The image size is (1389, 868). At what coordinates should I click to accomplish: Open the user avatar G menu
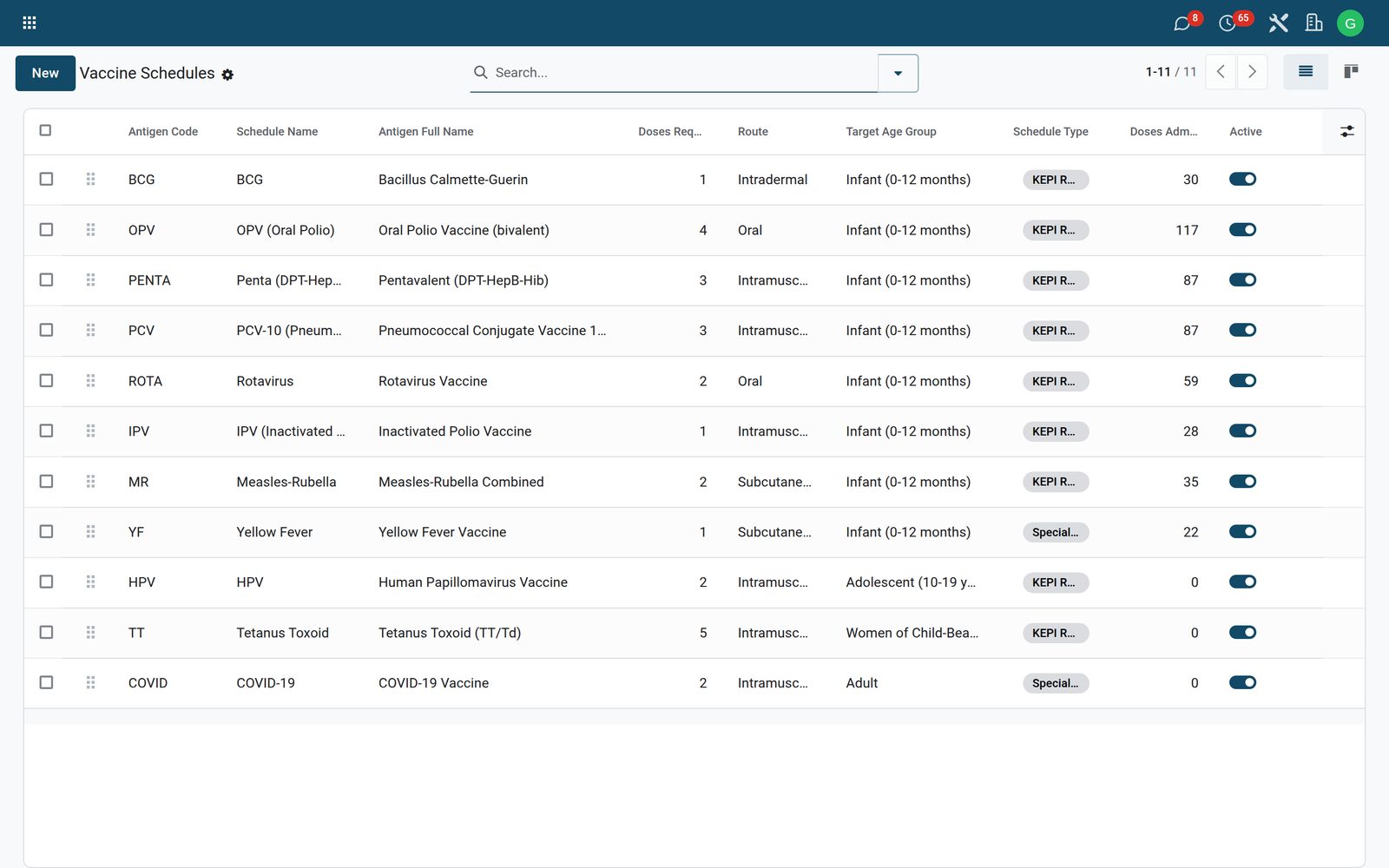pyautogui.click(x=1350, y=23)
